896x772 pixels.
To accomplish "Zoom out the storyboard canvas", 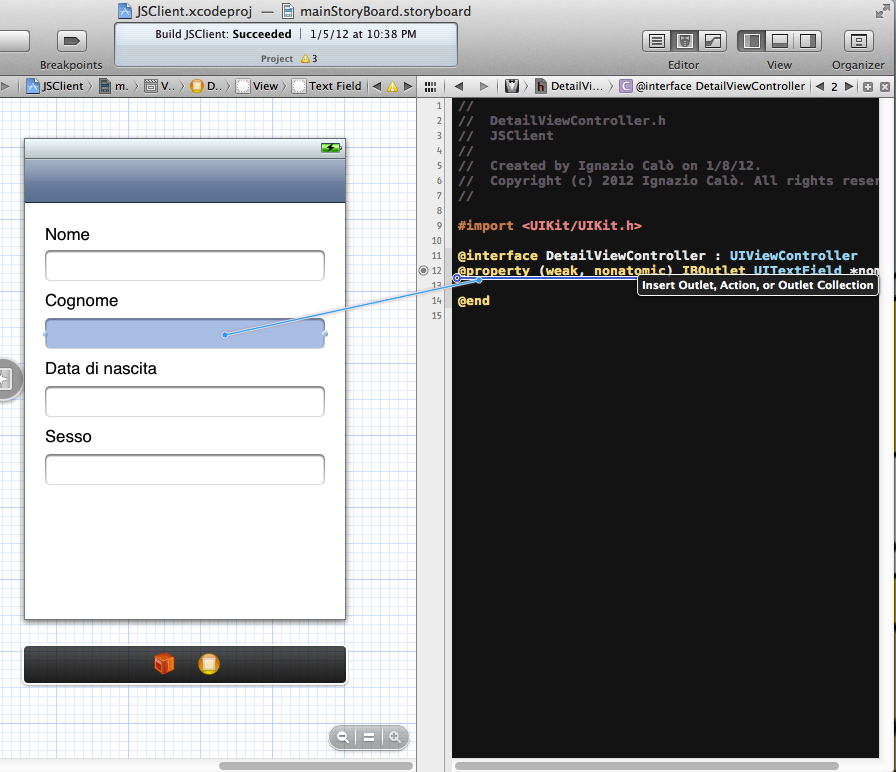I will click(343, 737).
